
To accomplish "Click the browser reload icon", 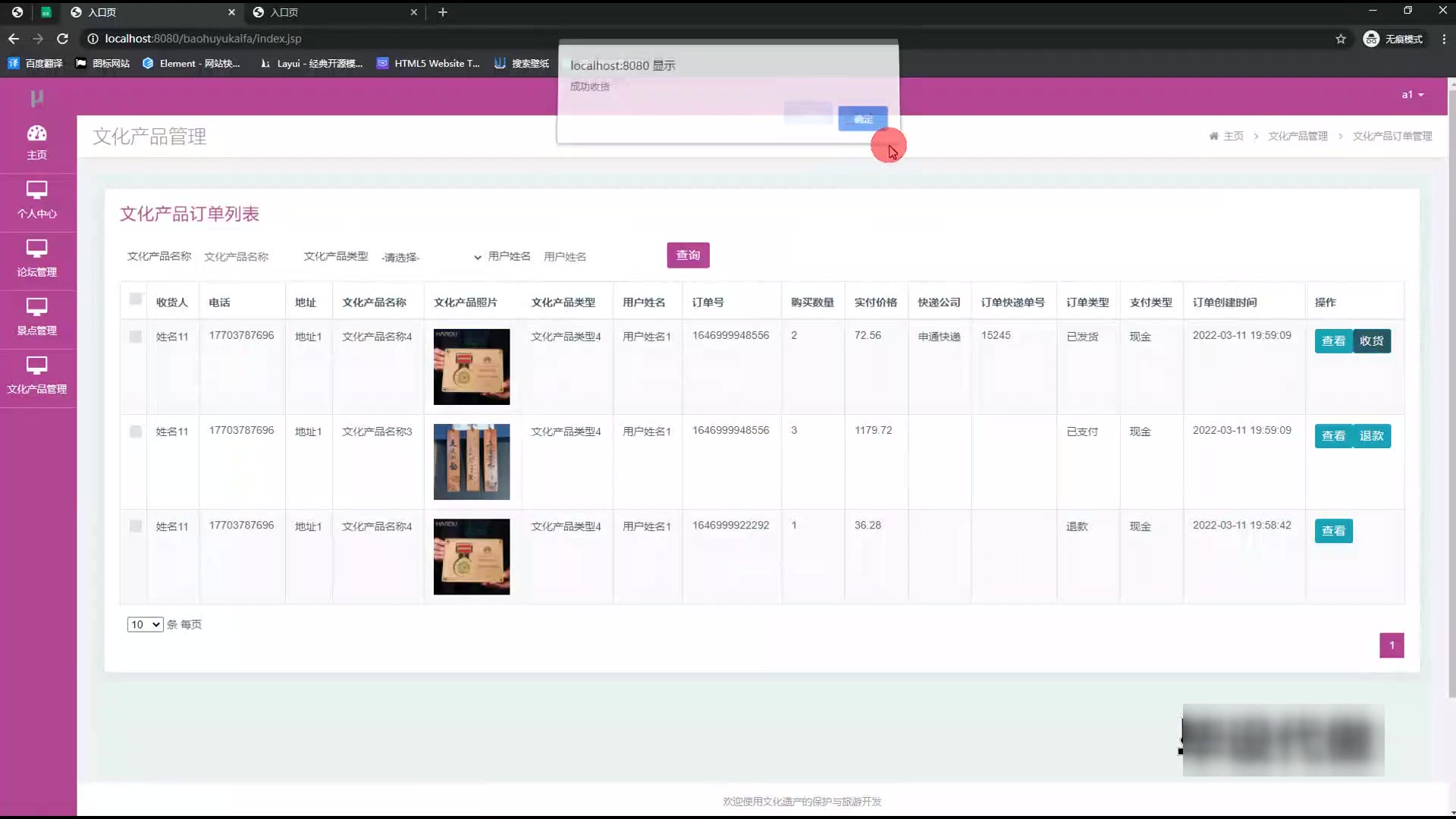I will coord(63,39).
